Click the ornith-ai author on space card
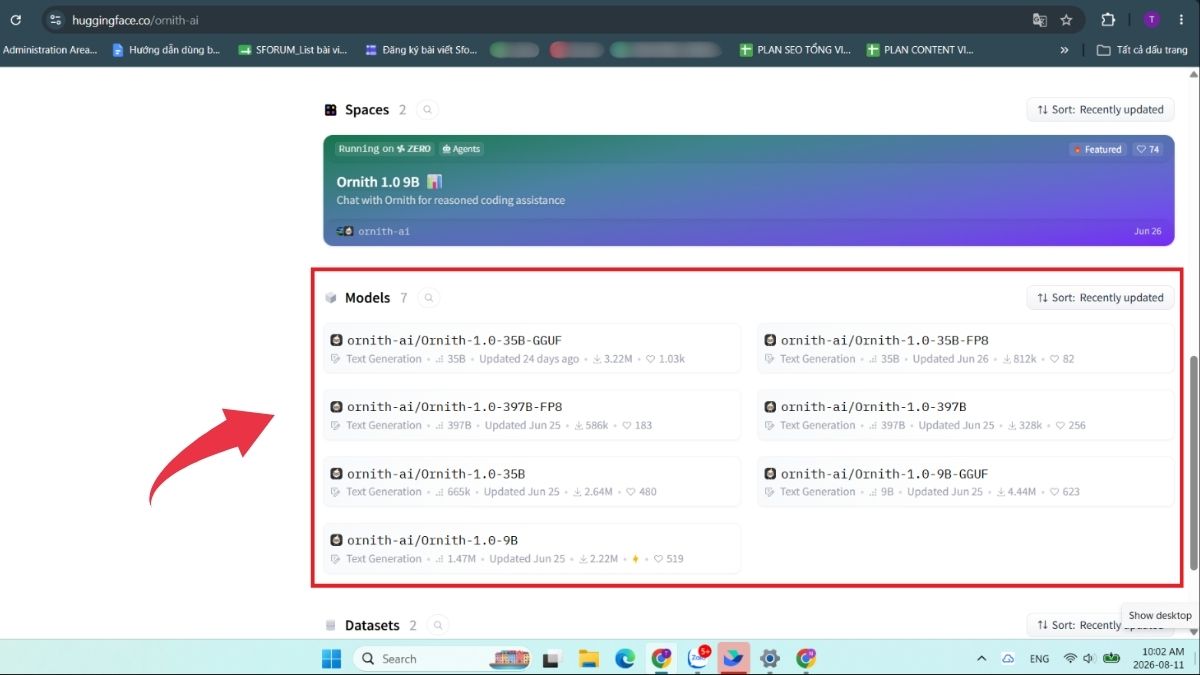This screenshot has width=1200, height=675. tap(373, 231)
